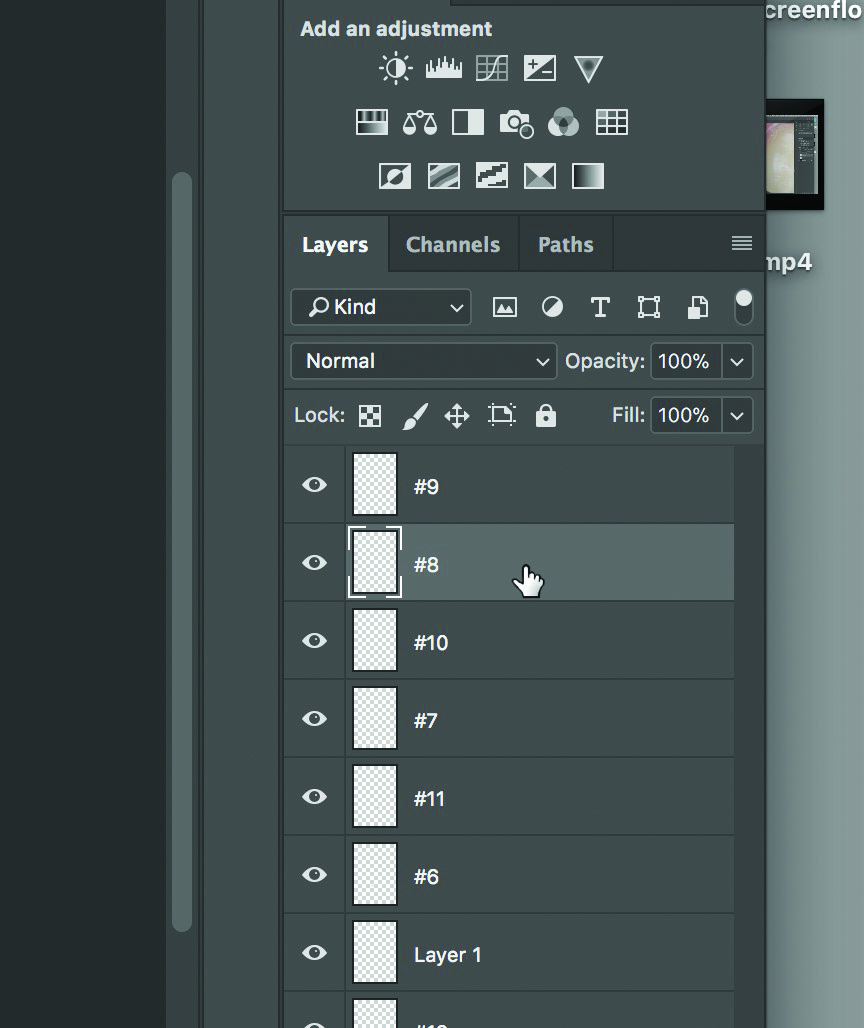Add a Levels adjustment
The height and width of the screenshot is (1028, 864).
coord(443,68)
